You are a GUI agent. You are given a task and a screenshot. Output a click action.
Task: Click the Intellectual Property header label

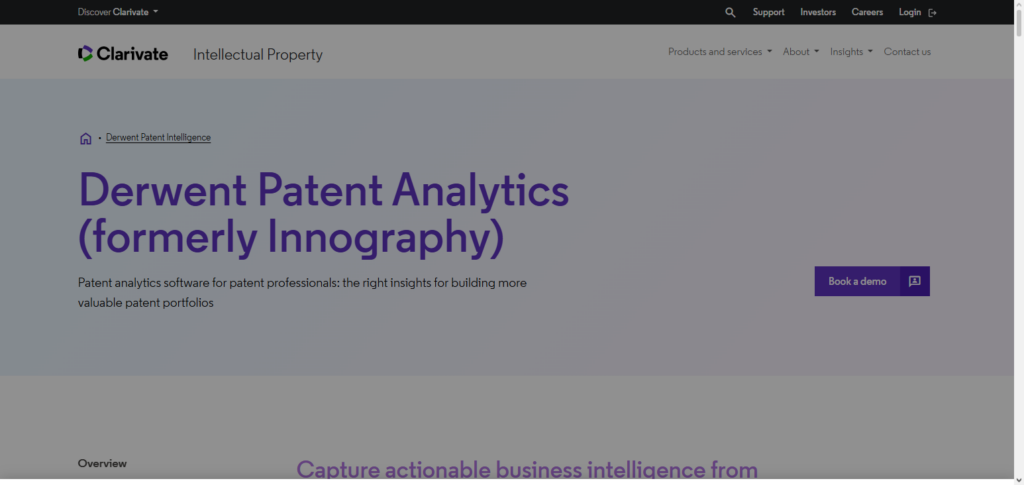coord(258,55)
